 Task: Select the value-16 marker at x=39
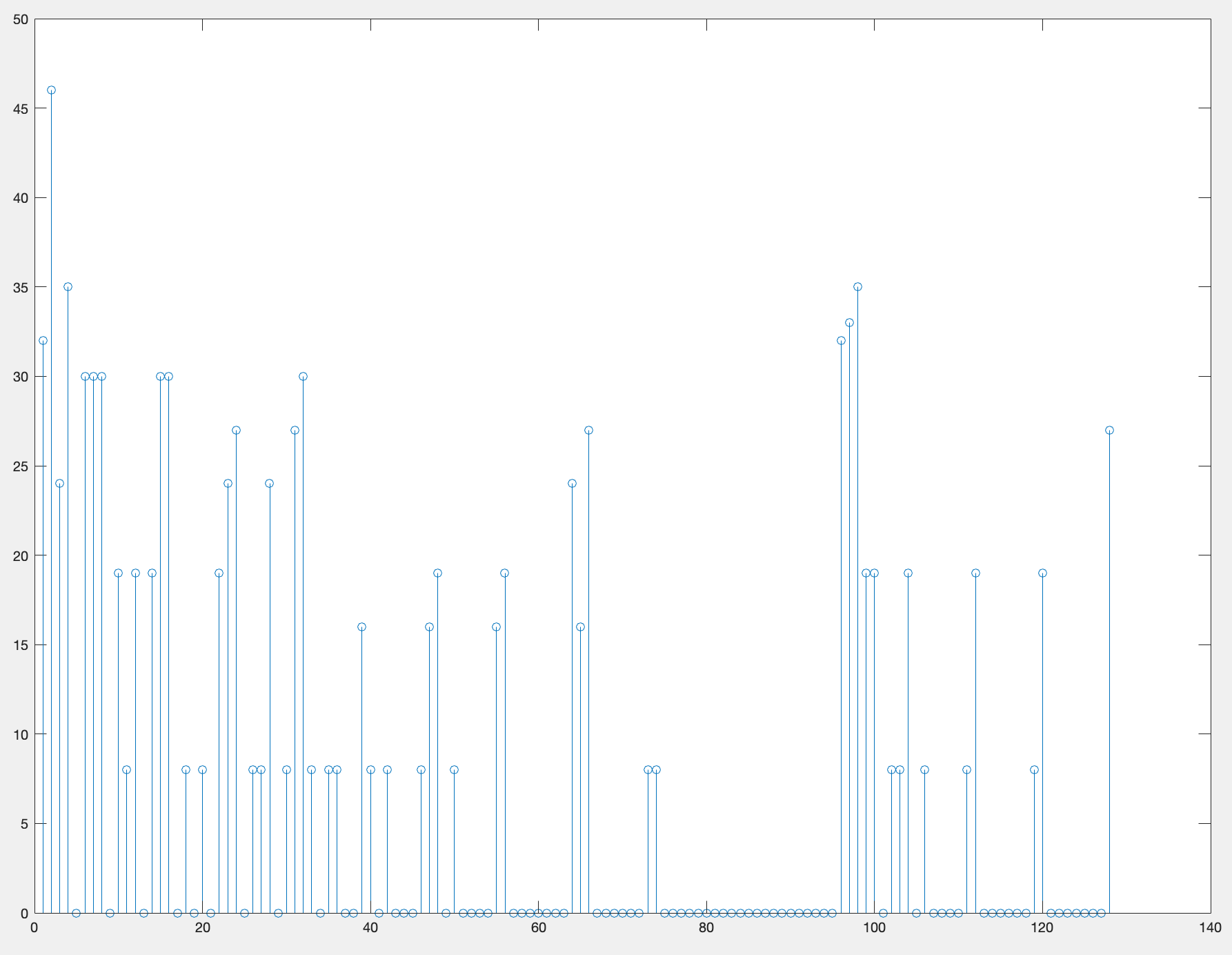click(x=361, y=627)
